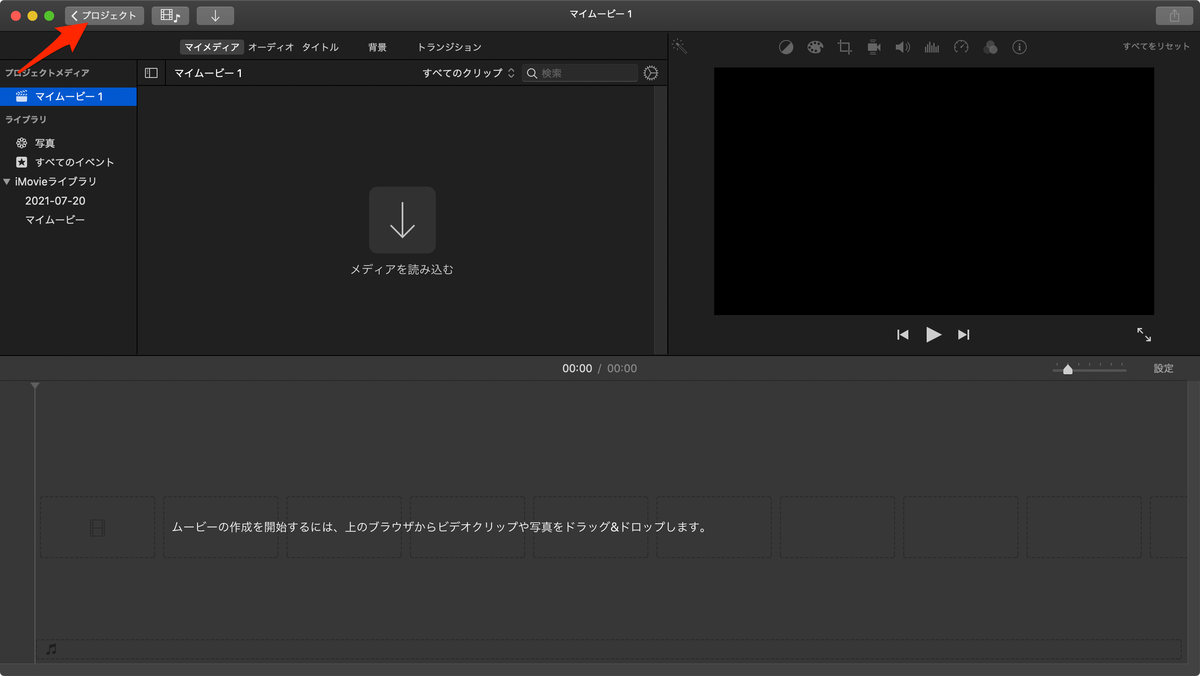1200x676 pixels.
Task: Skip forward with the next button
Action: pos(964,335)
